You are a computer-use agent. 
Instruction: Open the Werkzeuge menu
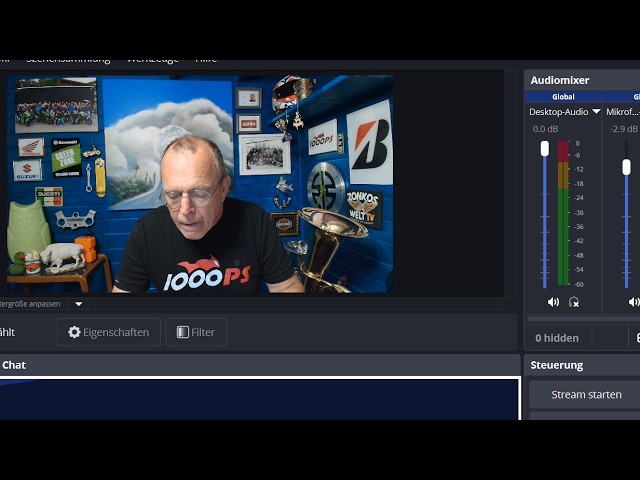click(153, 60)
